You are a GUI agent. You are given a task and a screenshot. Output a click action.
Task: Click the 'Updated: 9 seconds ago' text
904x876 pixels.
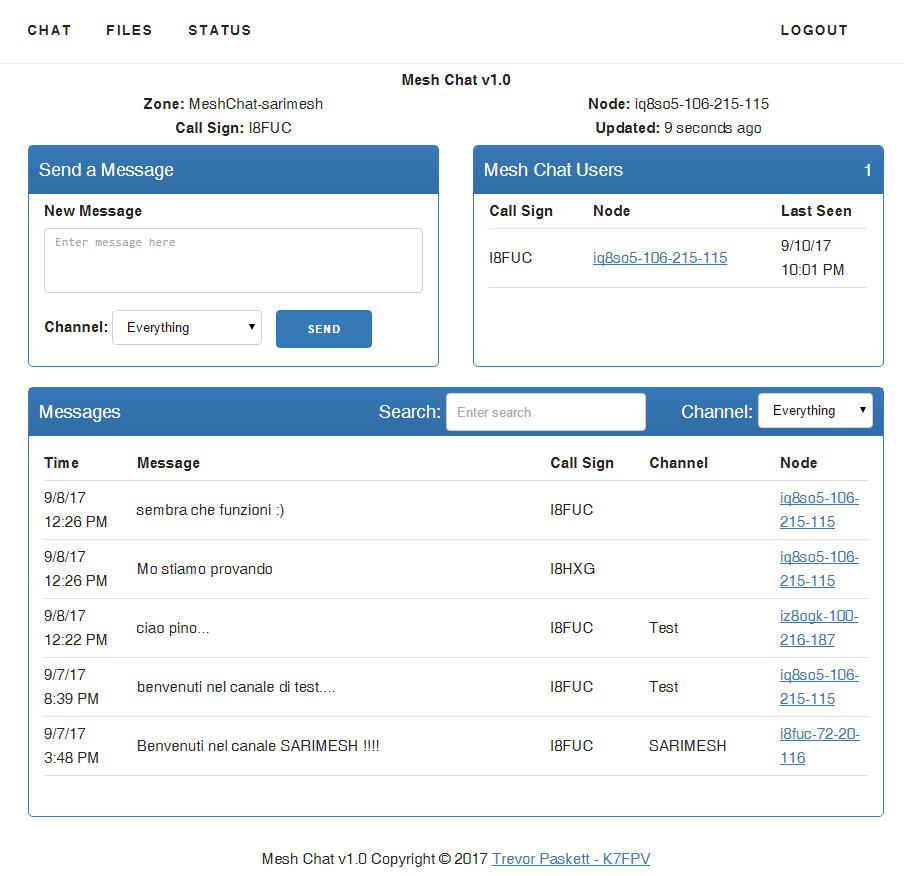pyautogui.click(x=679, y=128)
